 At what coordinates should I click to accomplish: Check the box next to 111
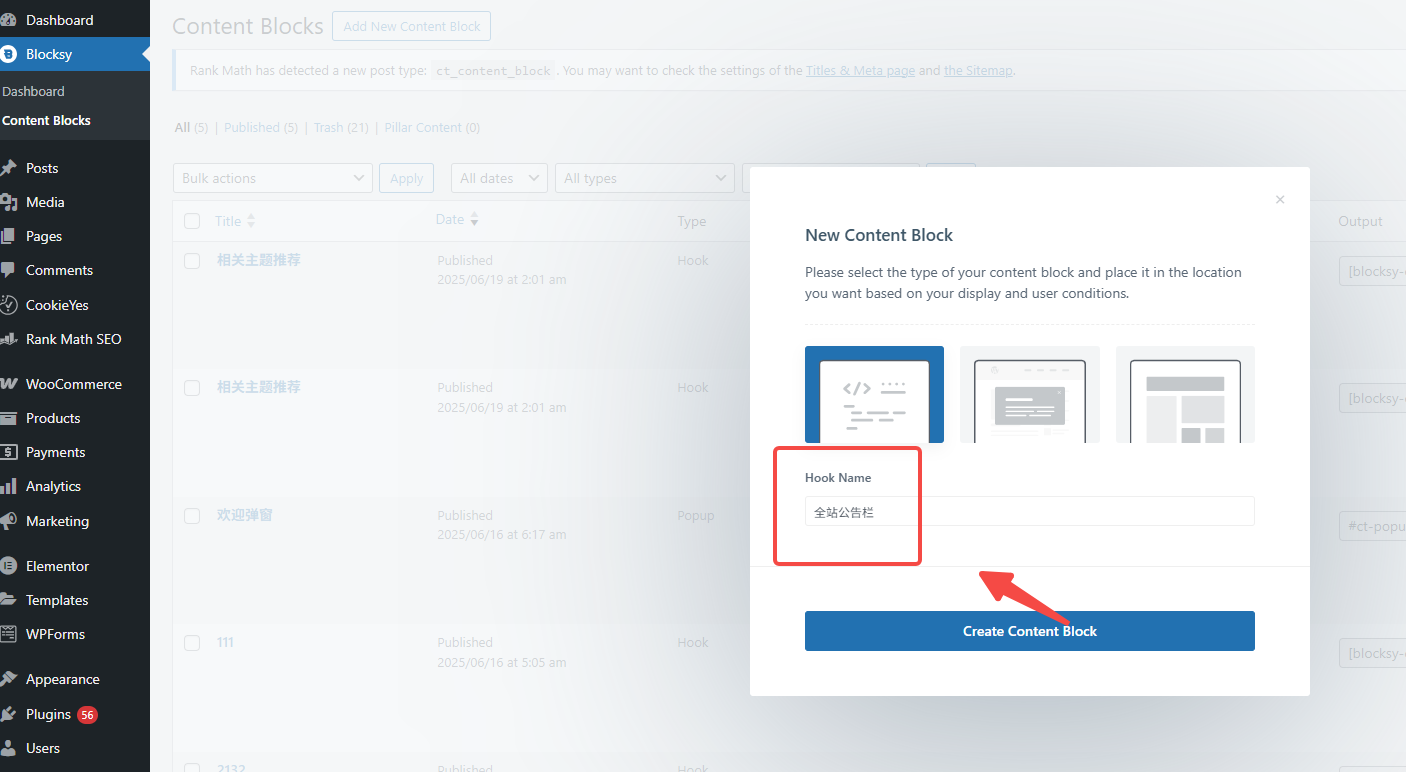tap(192, 643)
